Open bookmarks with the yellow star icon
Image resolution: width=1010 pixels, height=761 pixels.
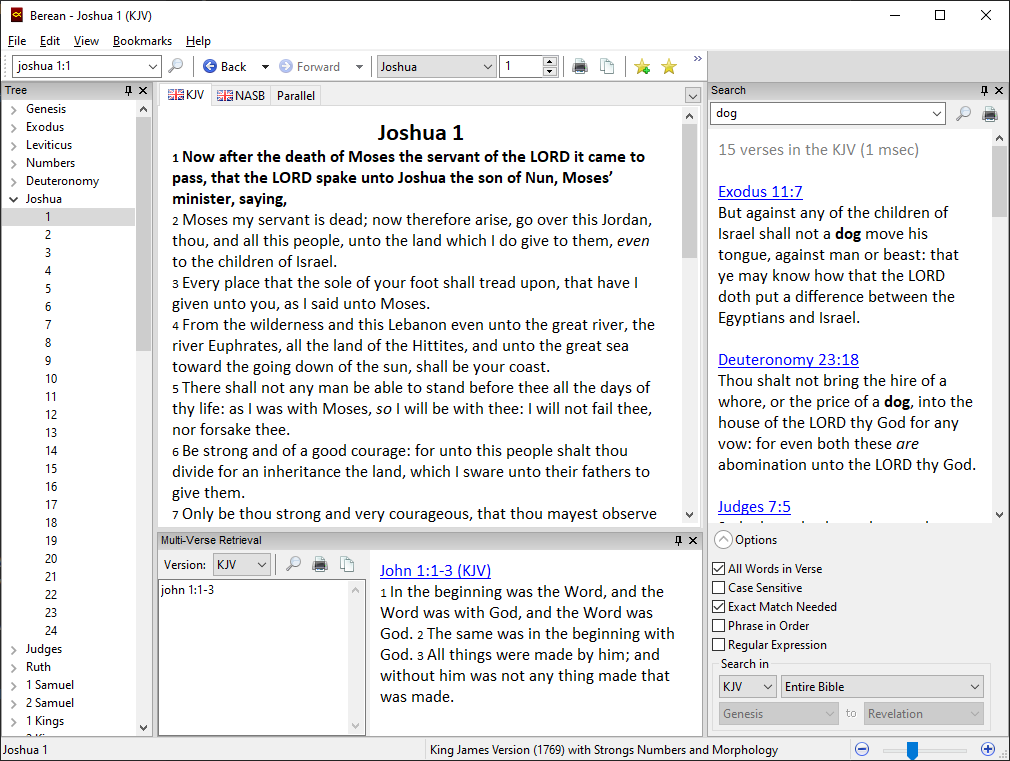pyautogui.click(x=669, y=66)
